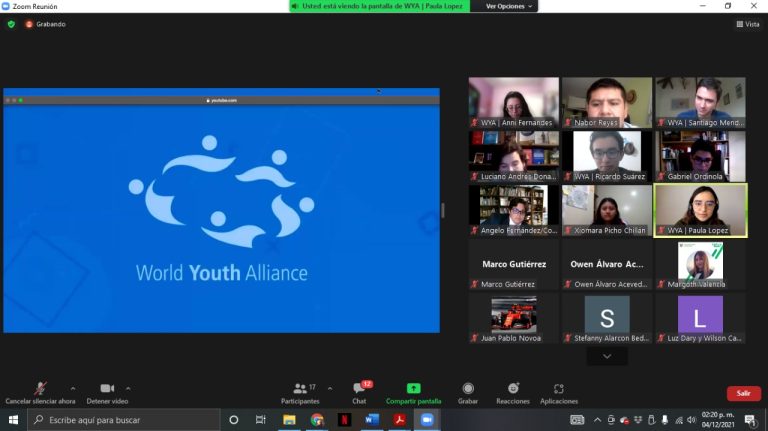
Task: Click the Compartir pantalla icon
Action: click(413, 391)
